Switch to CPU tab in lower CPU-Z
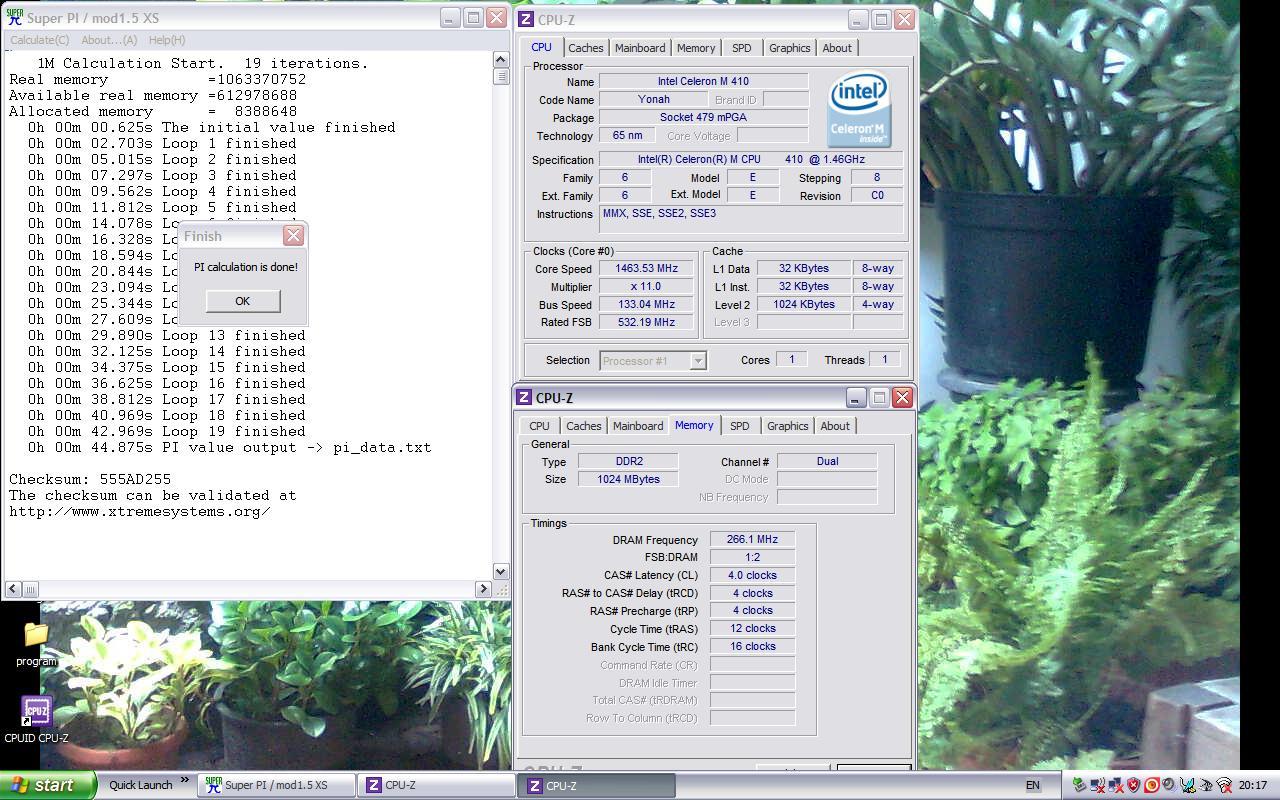The image size is (1280, 800). (539, 426)
